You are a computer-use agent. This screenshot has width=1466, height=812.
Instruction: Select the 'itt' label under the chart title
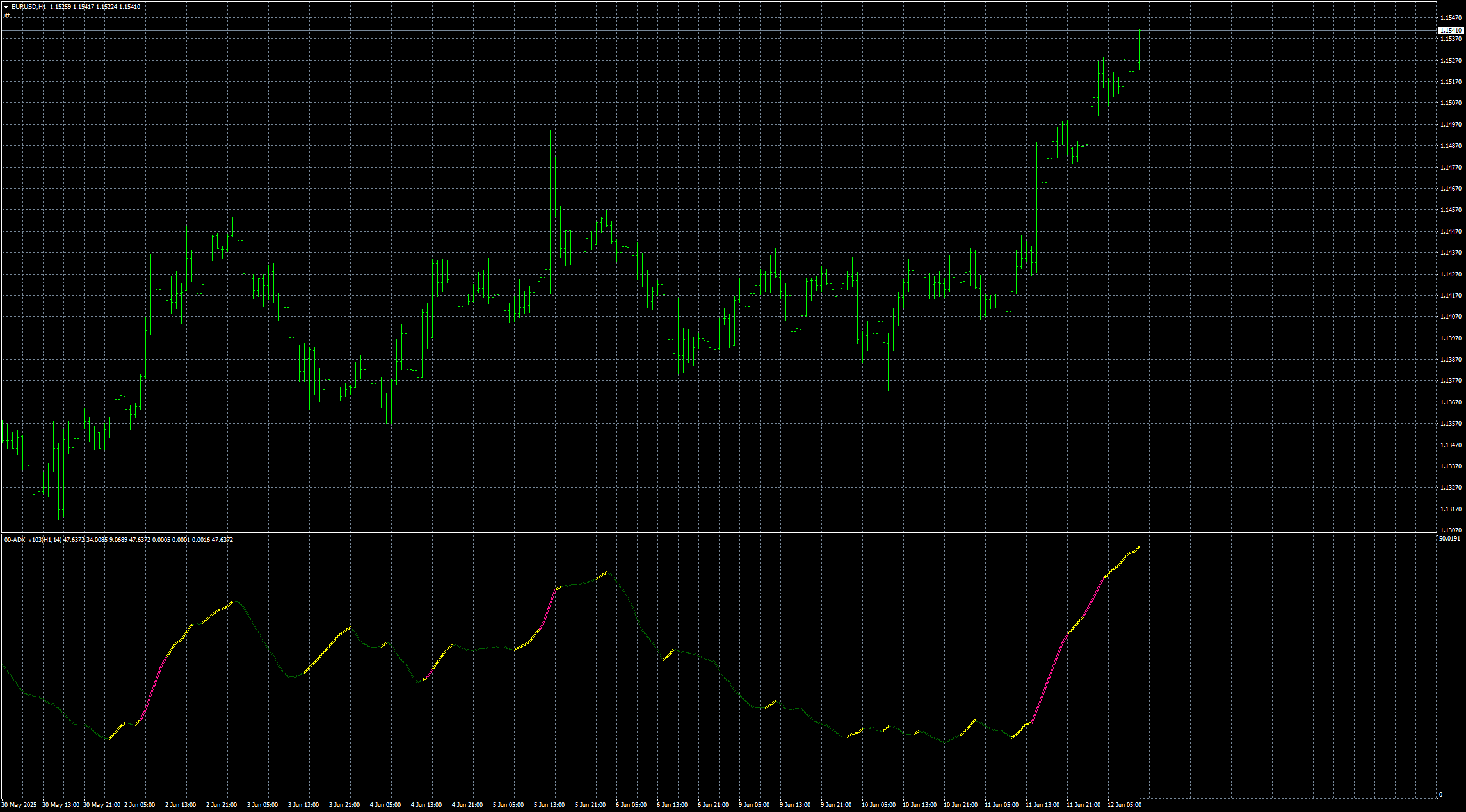click(x=7, y=15)
